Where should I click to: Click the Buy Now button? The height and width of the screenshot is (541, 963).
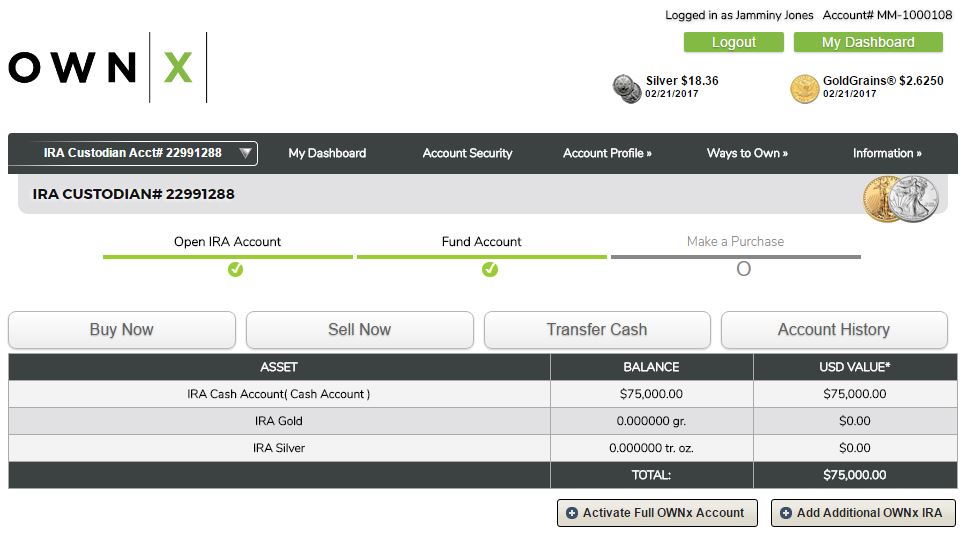122,330
